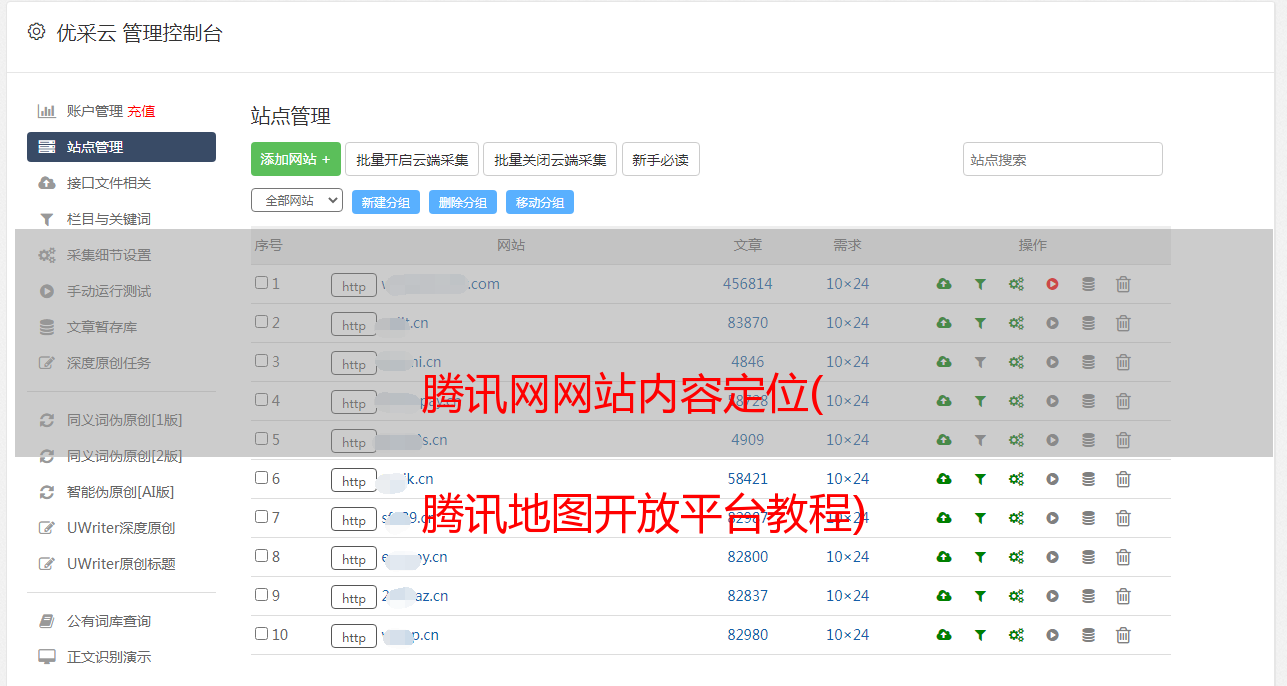Open the 新手必读 guide button
The height and width of the screenshot is (686, 1287).
tap(660, 159)
